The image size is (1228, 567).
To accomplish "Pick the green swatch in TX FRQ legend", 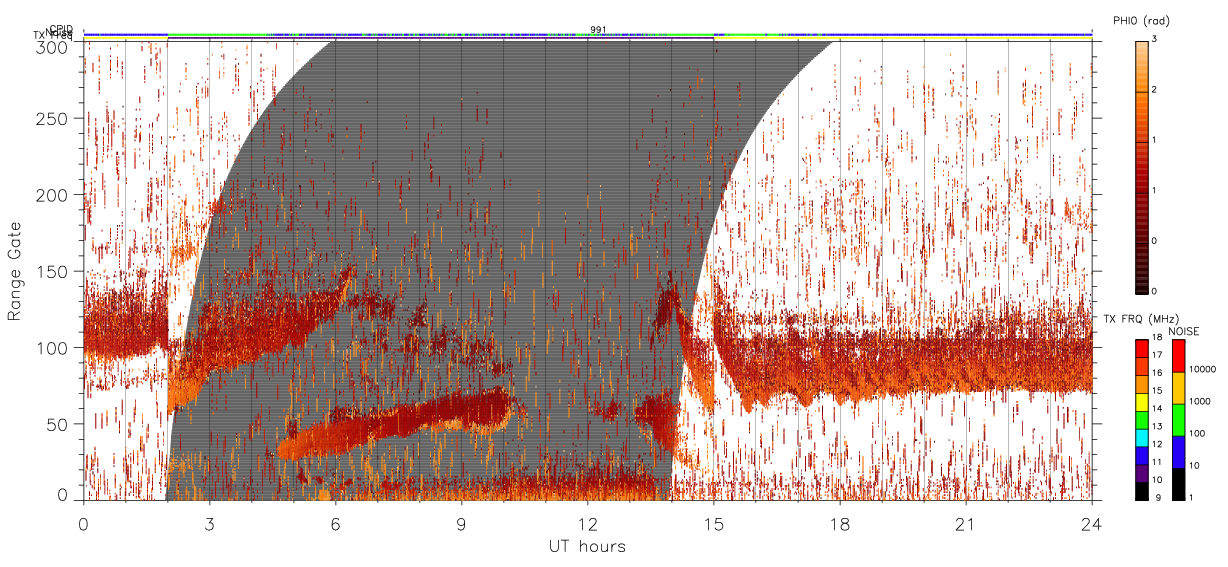I will (x=1141, y=419).
